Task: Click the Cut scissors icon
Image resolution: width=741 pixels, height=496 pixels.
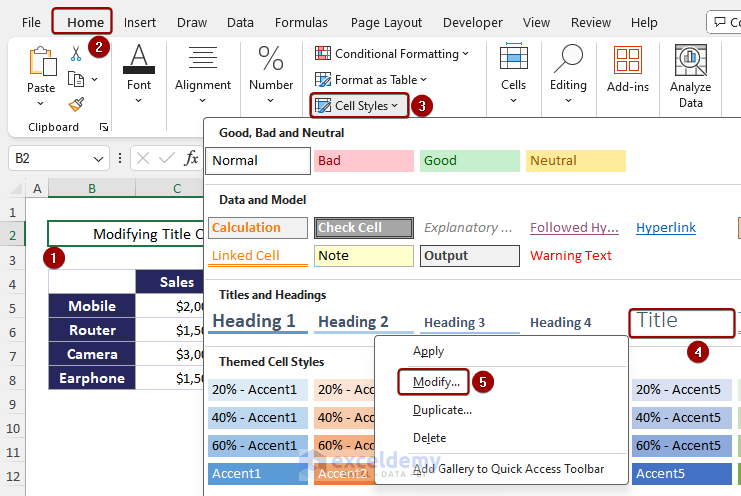Action: [76, 53]
